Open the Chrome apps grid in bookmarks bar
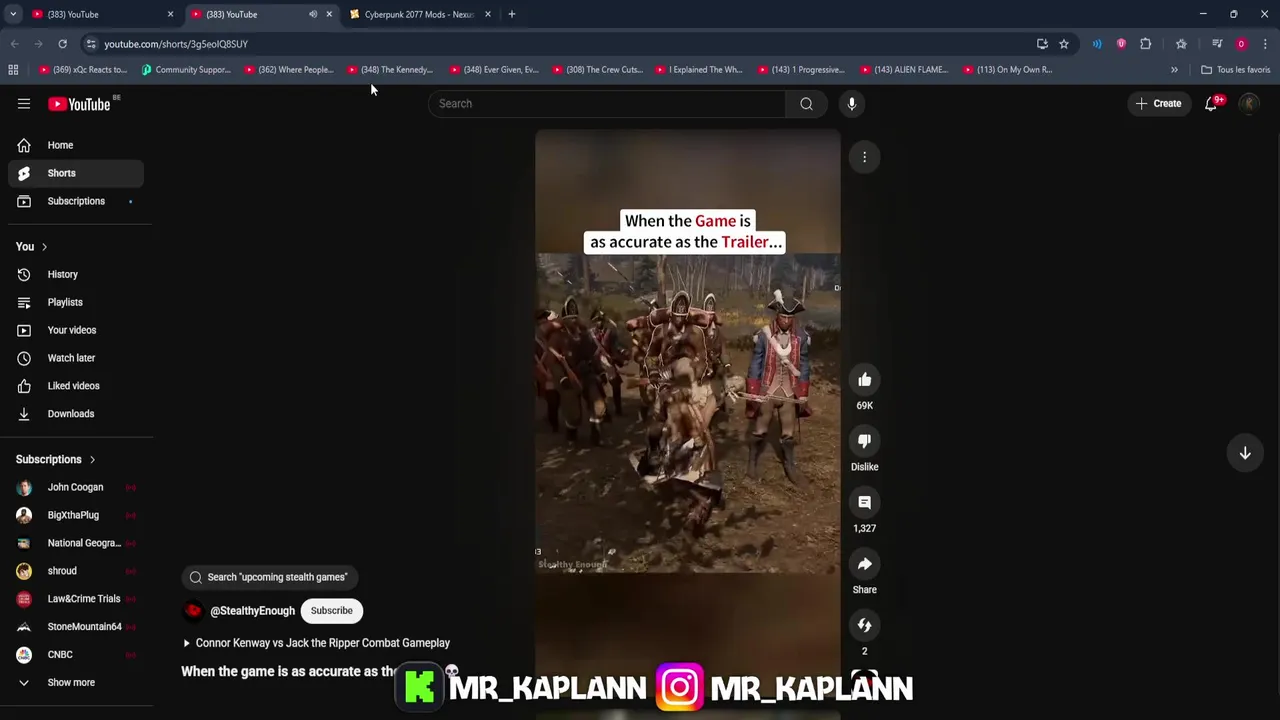The width and height of the screenshot is (1280, 720). click(13, 70)
